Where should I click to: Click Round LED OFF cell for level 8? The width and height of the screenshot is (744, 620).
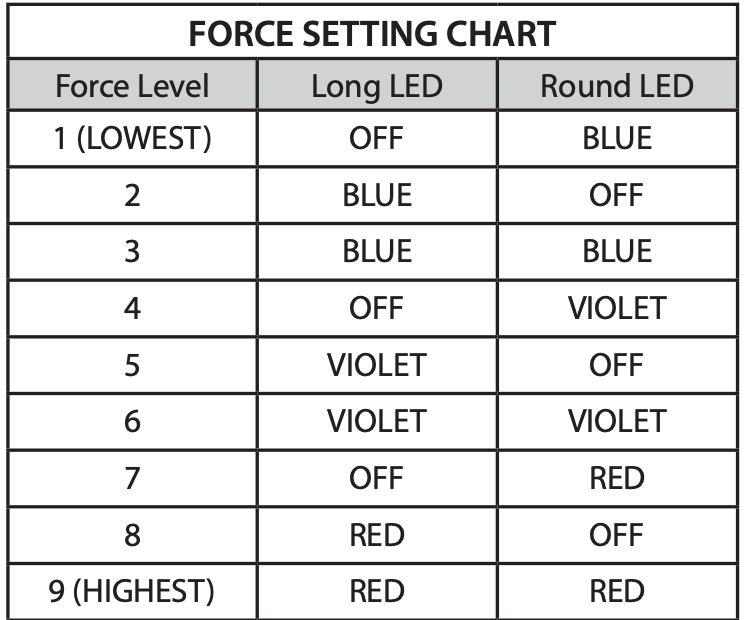pyautogui.click(x=616, y=535)
